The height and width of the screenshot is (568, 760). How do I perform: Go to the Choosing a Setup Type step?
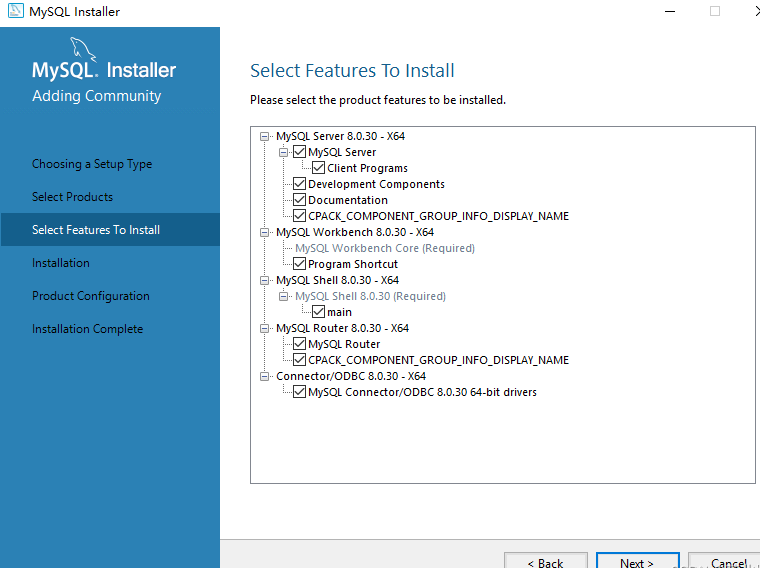coord(92,164)
